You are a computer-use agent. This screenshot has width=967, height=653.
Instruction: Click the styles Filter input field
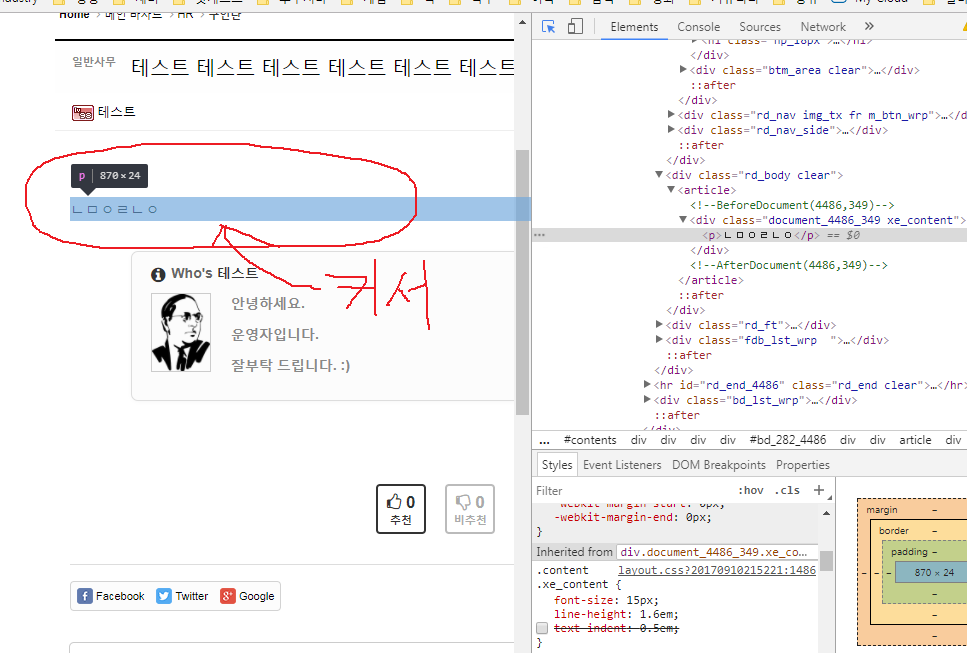[630, 491]
